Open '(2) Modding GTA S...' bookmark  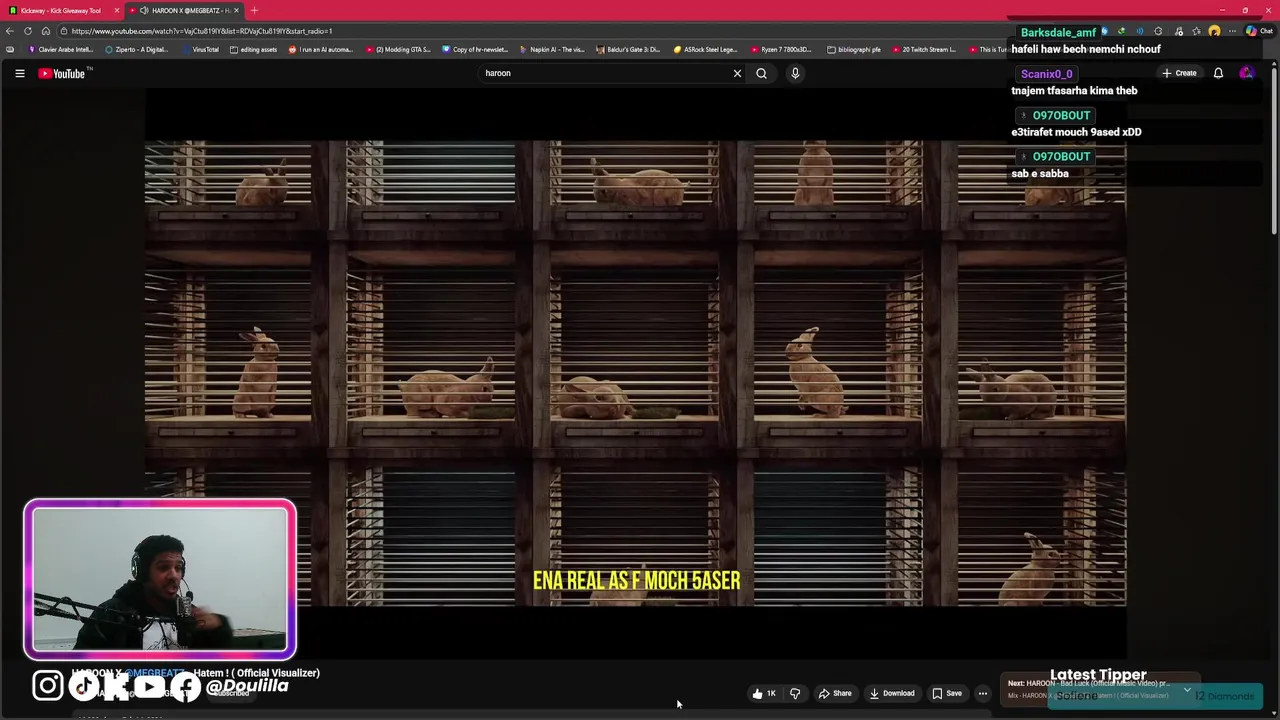pos(398,49)
